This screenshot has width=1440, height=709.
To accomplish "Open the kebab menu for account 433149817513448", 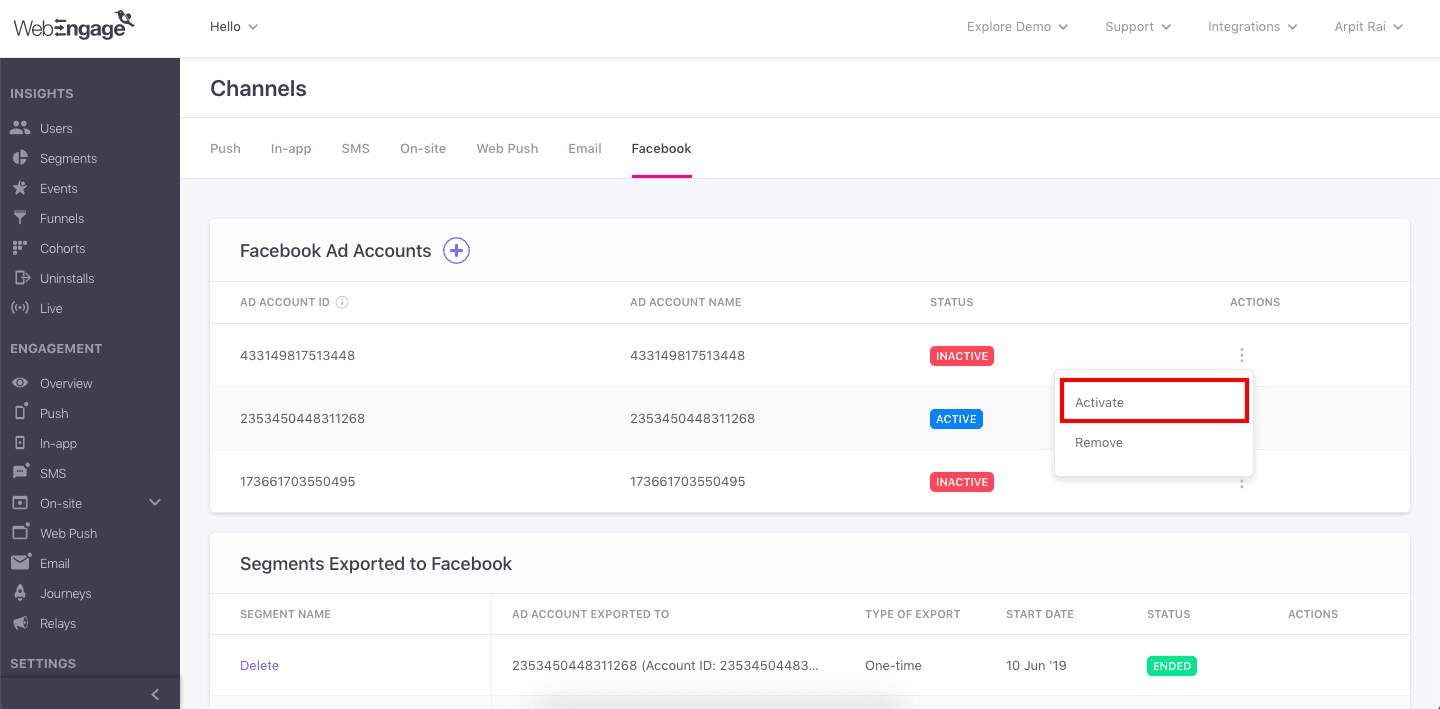I will (1241, 355).
